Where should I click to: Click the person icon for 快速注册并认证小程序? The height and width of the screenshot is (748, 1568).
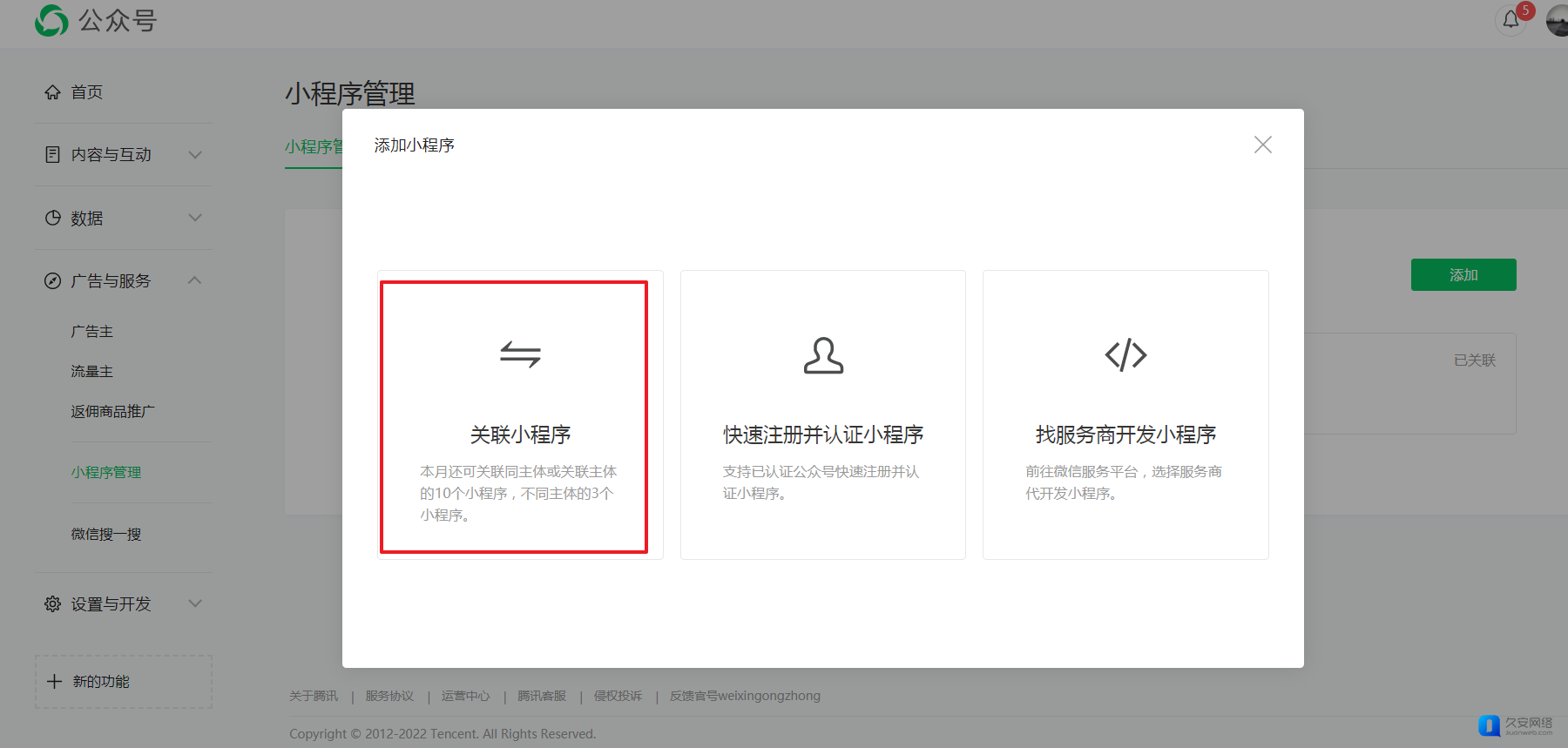823,355
